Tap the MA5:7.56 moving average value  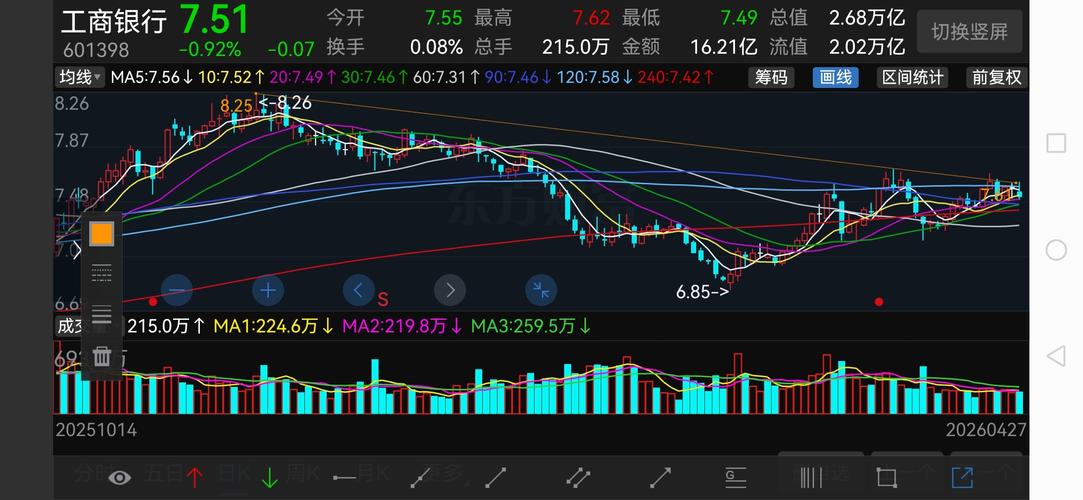[x=151, y=77]
